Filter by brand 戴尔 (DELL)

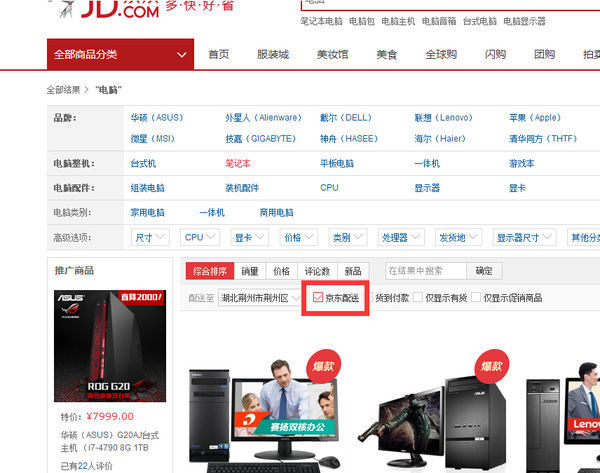[x=346, y=117]
